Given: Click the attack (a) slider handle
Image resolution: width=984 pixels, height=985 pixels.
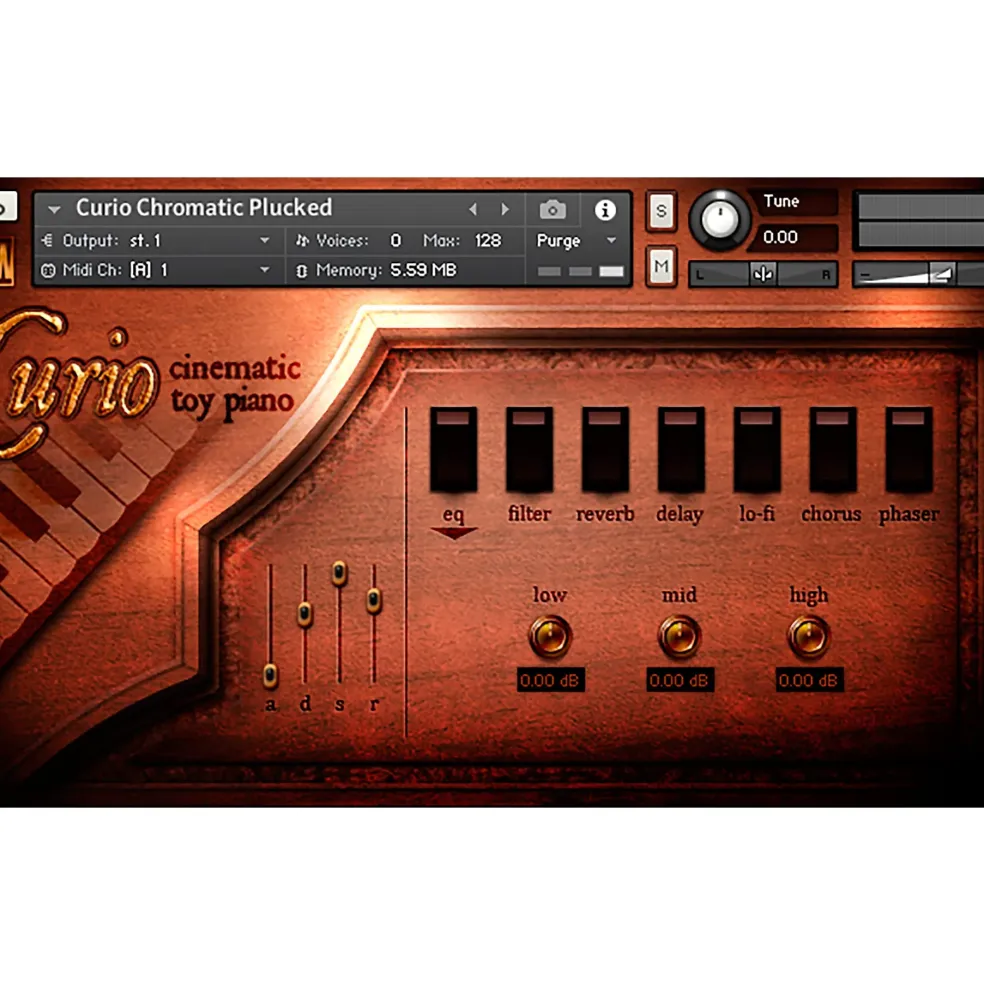Looking at the screenshot, I should point(270,675).
